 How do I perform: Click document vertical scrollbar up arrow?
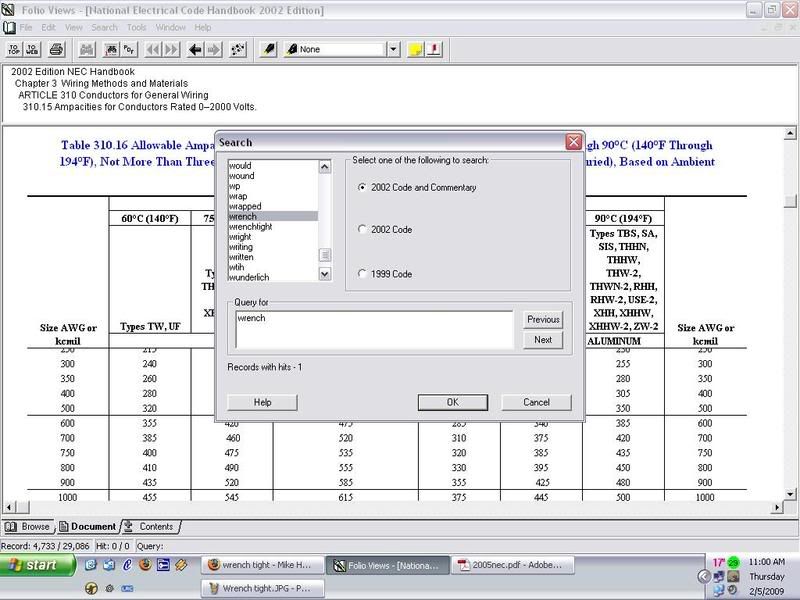[x=790, y=134]
